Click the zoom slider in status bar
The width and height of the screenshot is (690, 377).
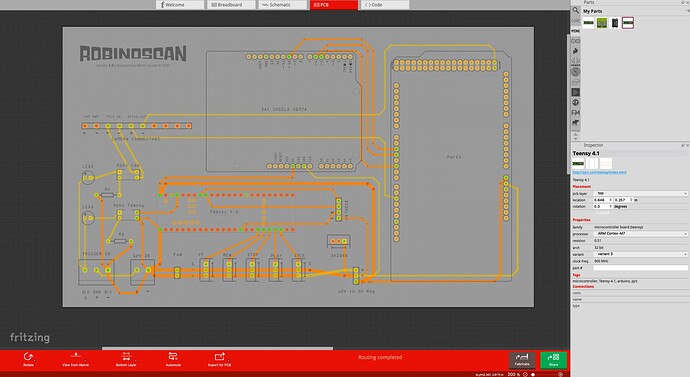[x=544, y=374]
